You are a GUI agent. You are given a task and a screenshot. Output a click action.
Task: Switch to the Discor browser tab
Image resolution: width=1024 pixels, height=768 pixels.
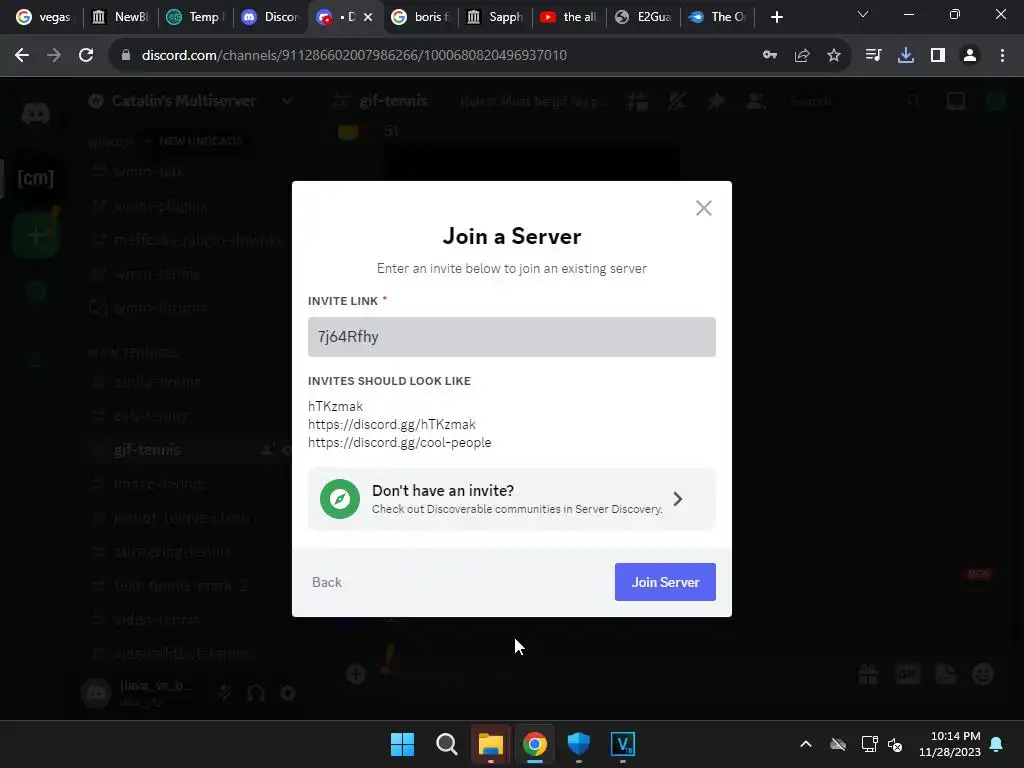pyautogui.click(x=270, y=17)
